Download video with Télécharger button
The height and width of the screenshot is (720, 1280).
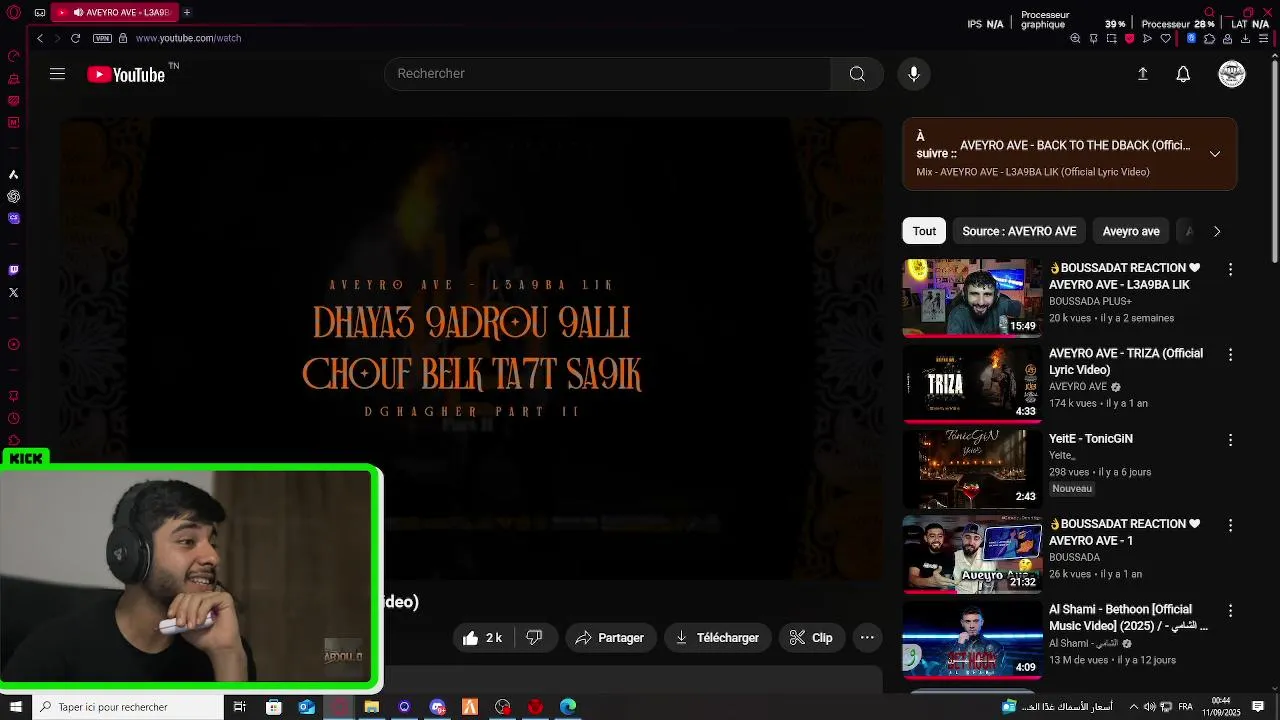[x=717, y=637]
